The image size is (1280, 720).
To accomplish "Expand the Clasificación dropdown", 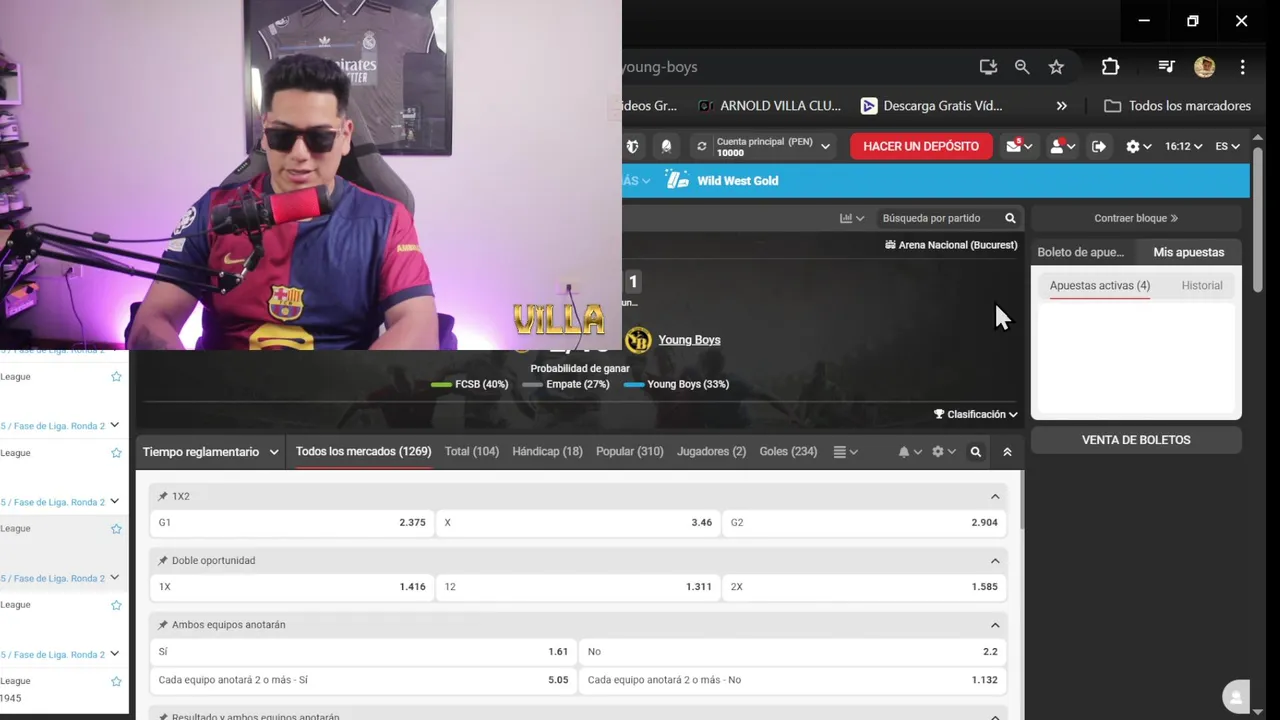I will (x=976, y=414).
